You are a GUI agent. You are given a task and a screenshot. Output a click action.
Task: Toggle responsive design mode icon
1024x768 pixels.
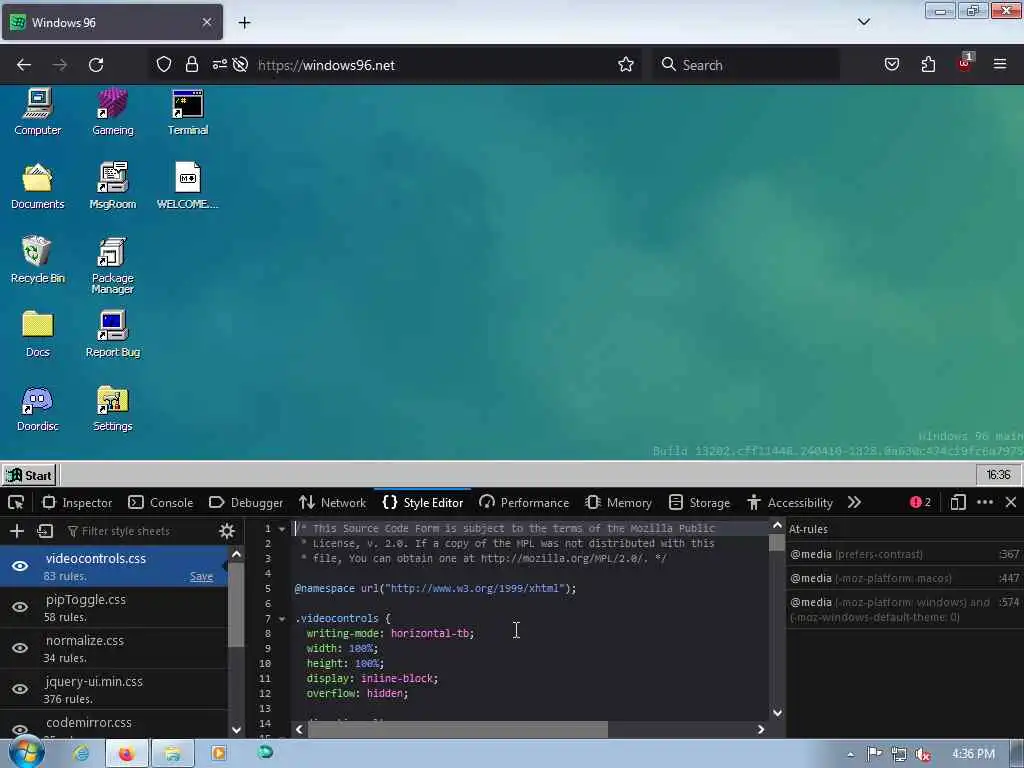pos(957,502)
